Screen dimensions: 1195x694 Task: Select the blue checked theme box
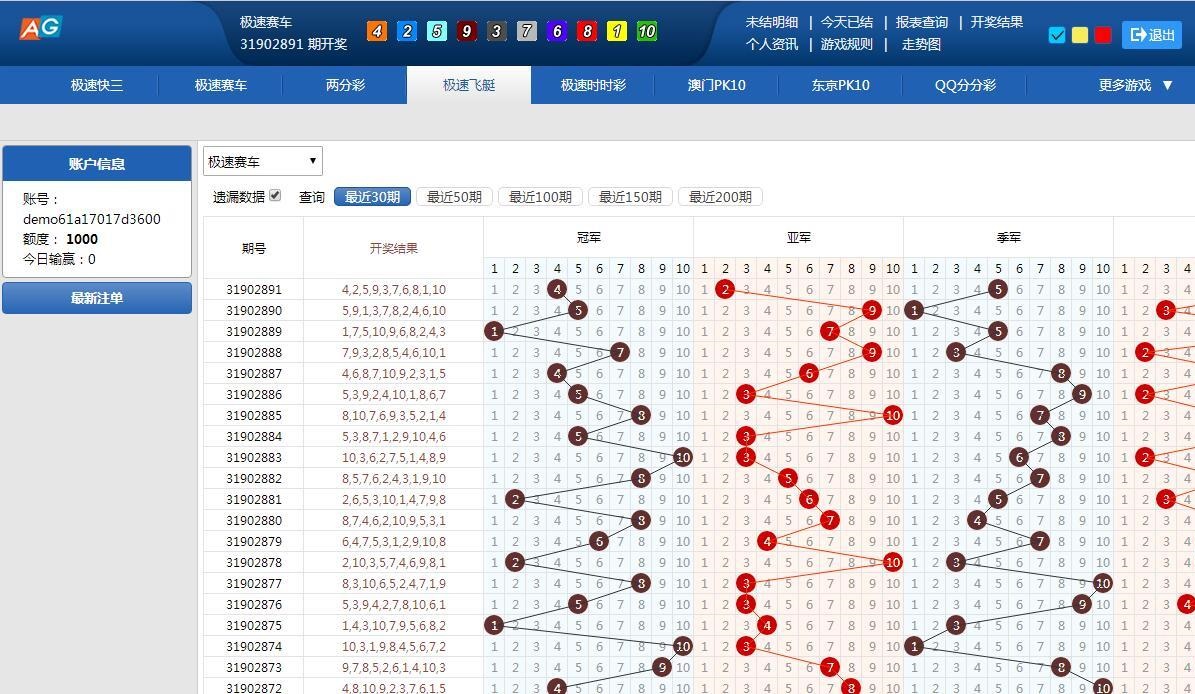[x=1057, y=35]
